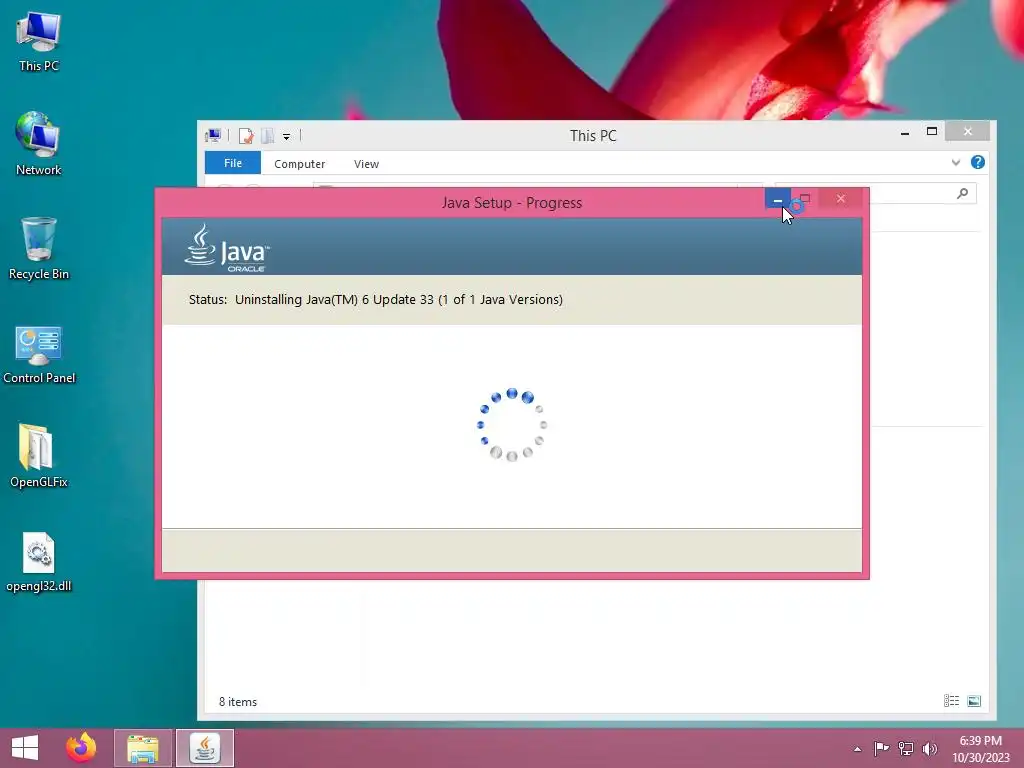Click the spinning progress indicator
Screen dimensions: 1024x768
511,424
